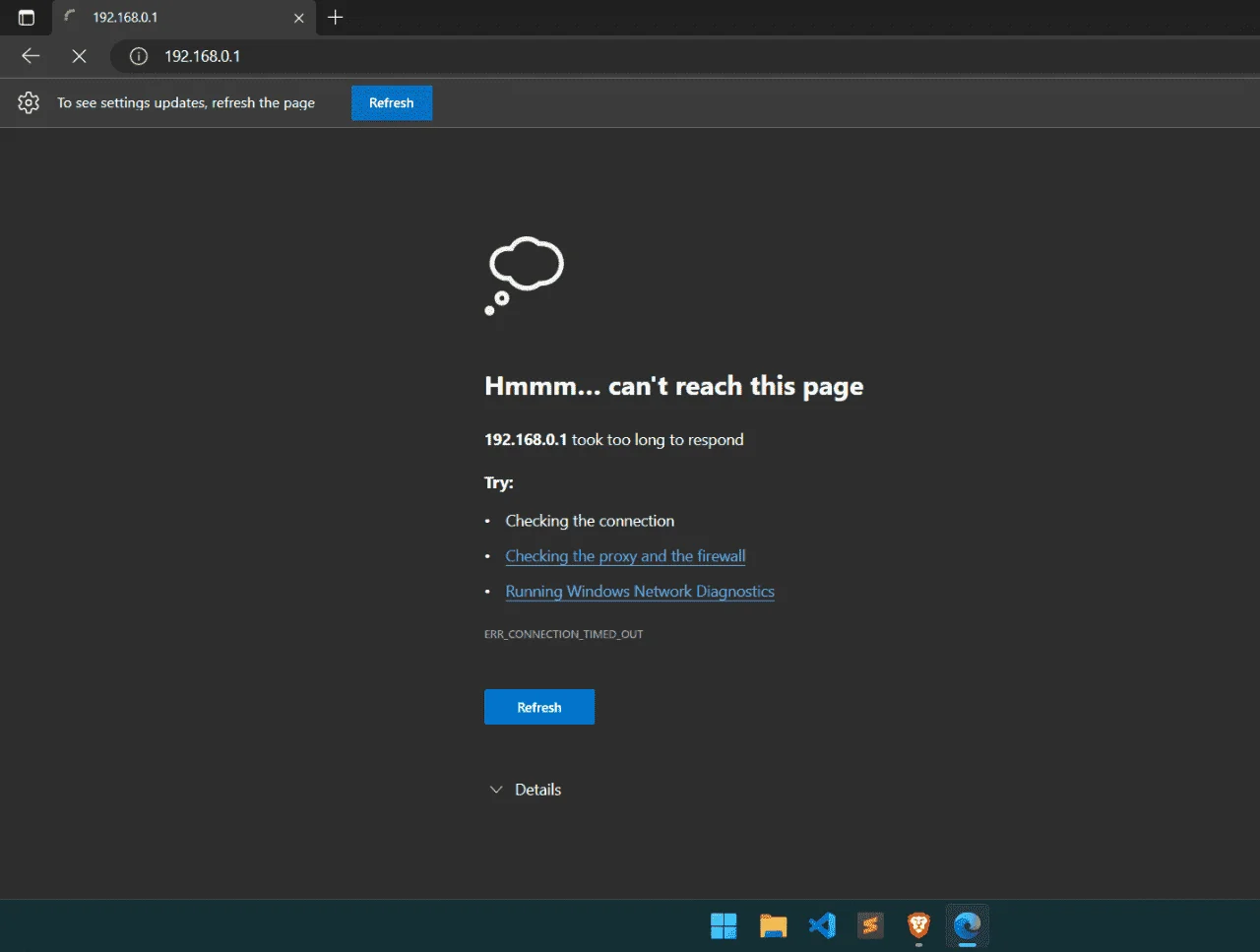1260x952 pixels.
Task: Expand the Details section
Action: [x=526, y=790]
